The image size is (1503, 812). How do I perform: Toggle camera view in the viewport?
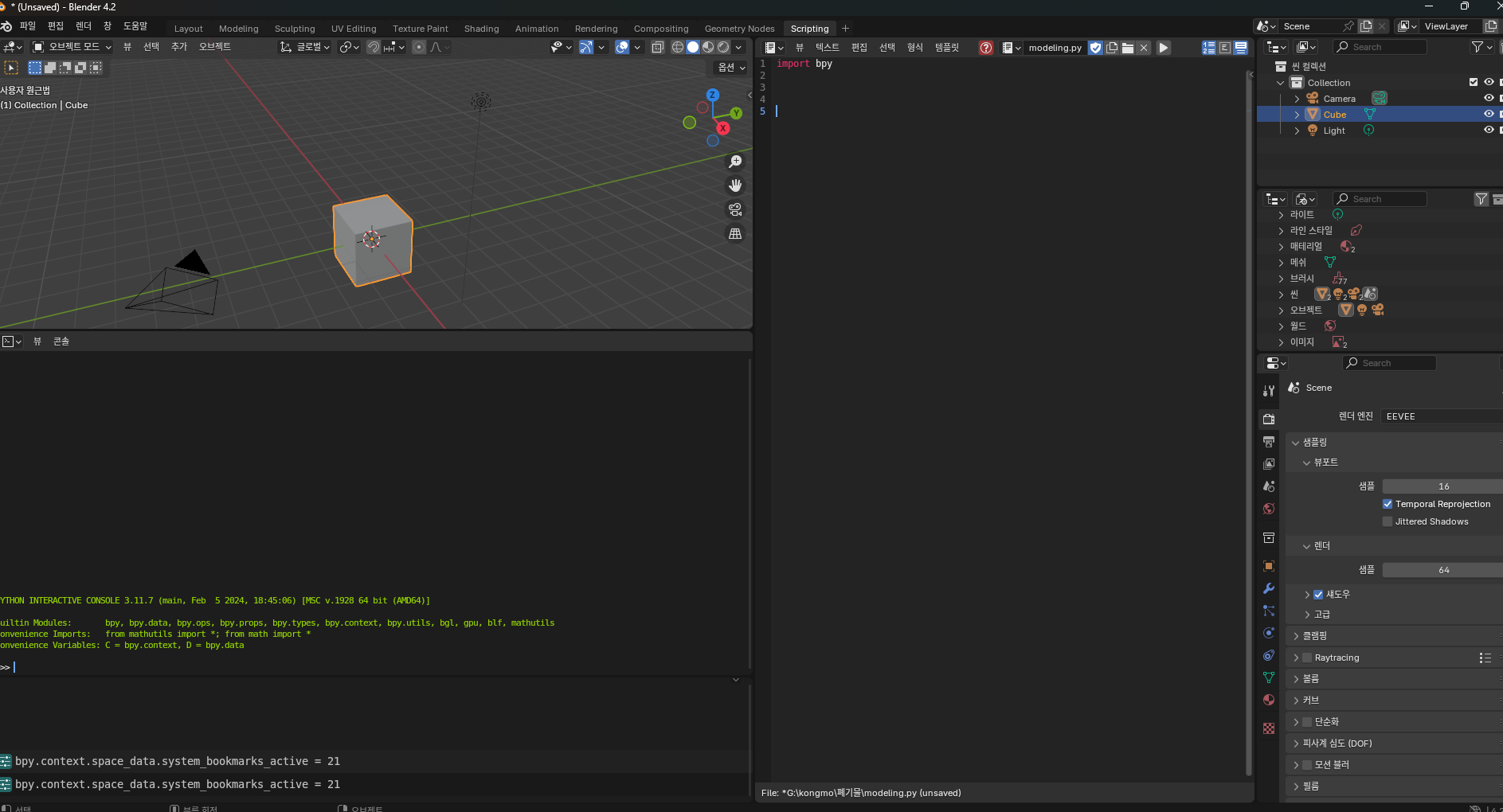coord(735,209)
